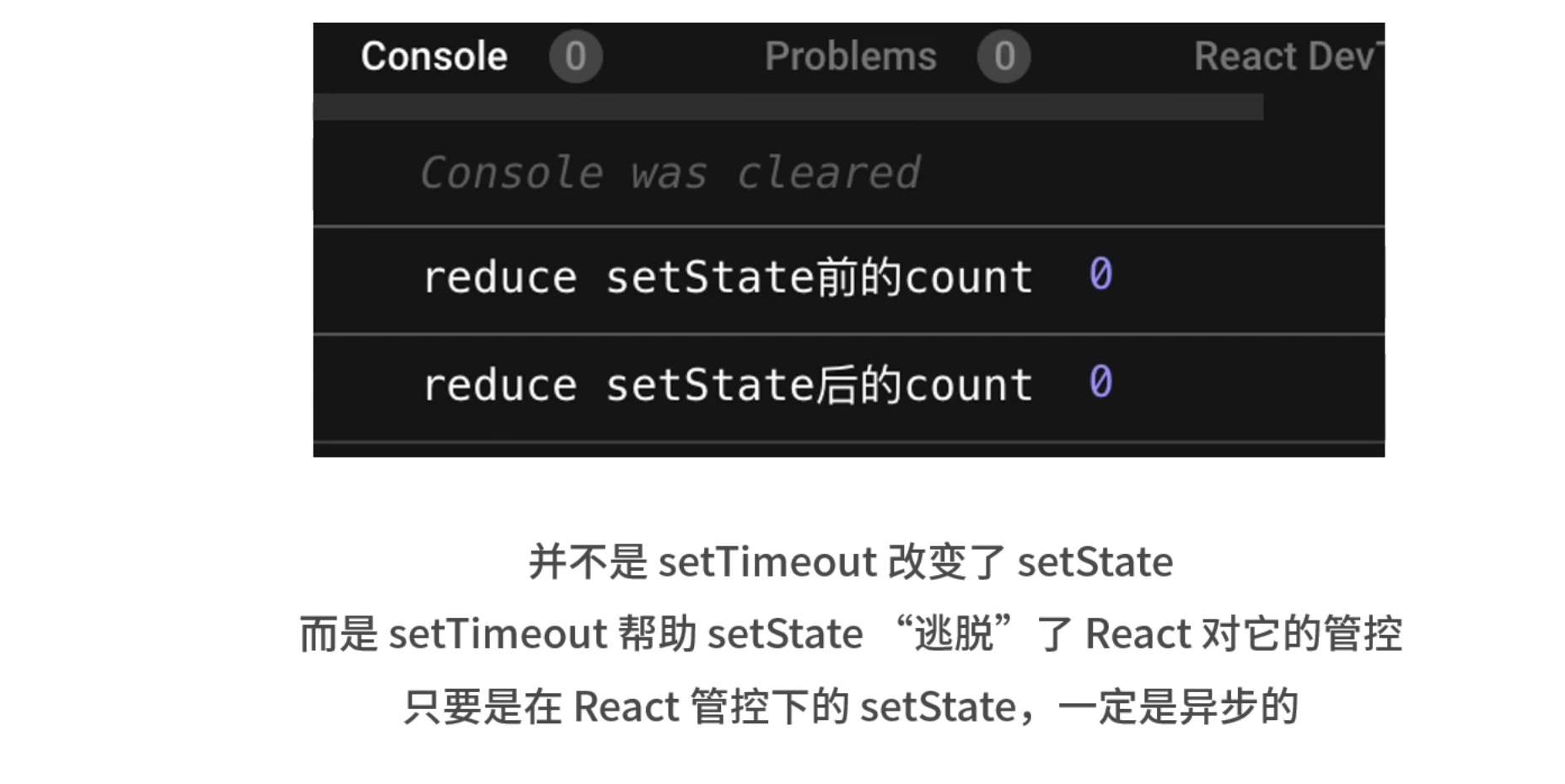
Task: Click the purple 0 value after setState后的count
Action: click(1100, 384)
